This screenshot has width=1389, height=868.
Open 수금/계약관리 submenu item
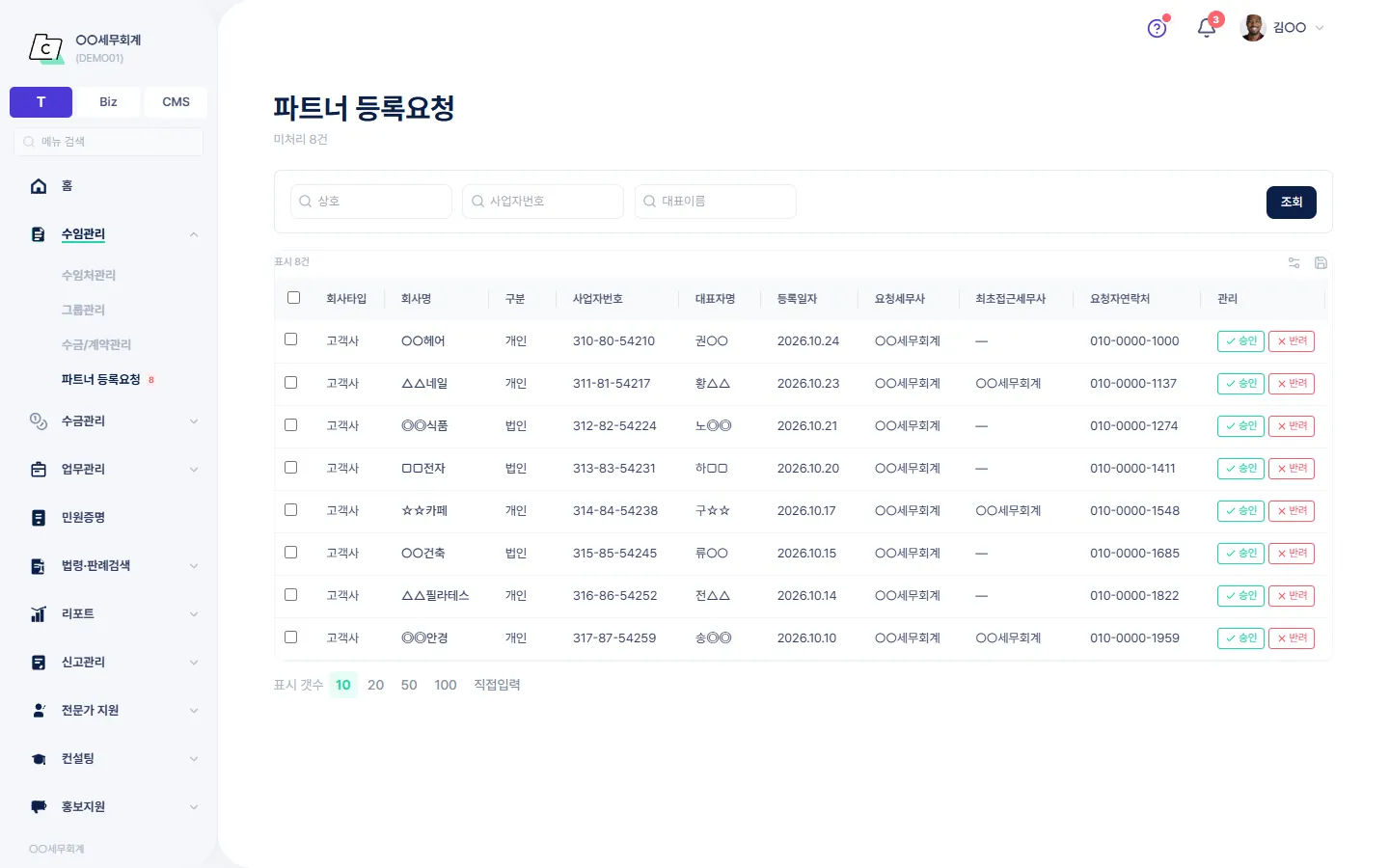click(96, 345)
